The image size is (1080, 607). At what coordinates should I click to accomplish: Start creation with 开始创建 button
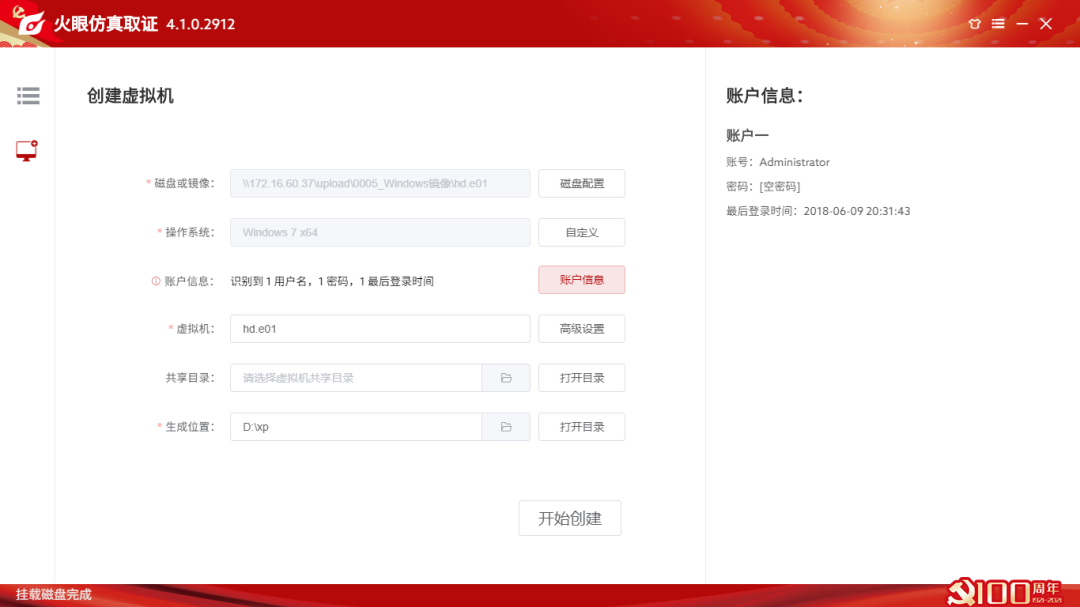coord(570,518)
